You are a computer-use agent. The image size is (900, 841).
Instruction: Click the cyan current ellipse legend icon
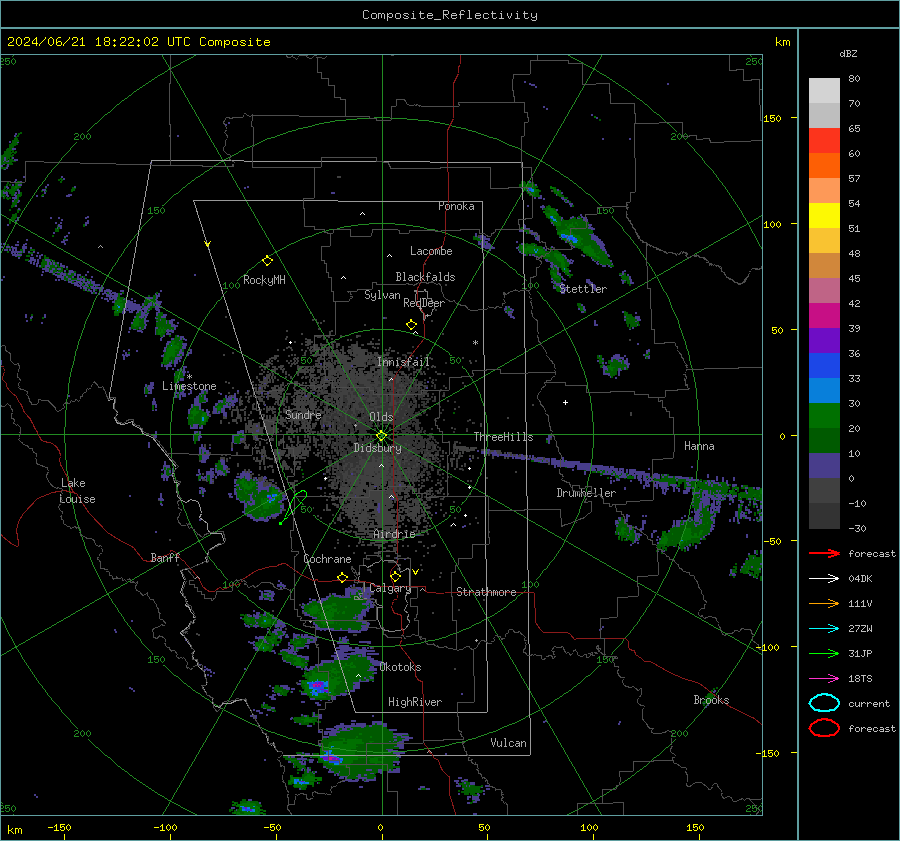coord(824,703)
